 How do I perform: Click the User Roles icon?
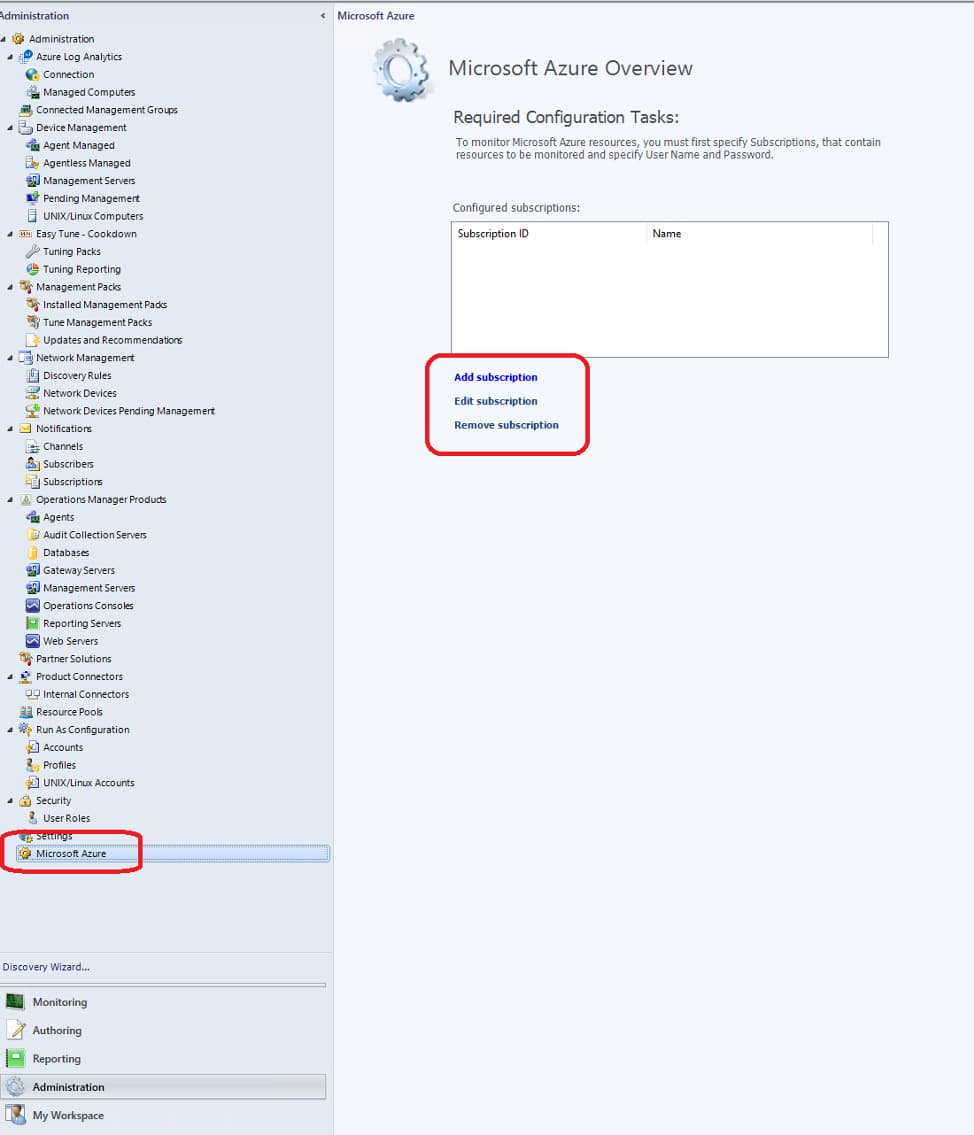click(32, 818)
